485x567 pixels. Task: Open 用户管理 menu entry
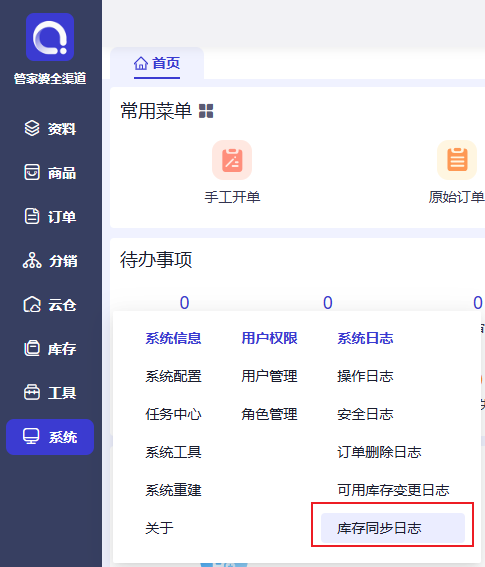[x=269, y=376]
